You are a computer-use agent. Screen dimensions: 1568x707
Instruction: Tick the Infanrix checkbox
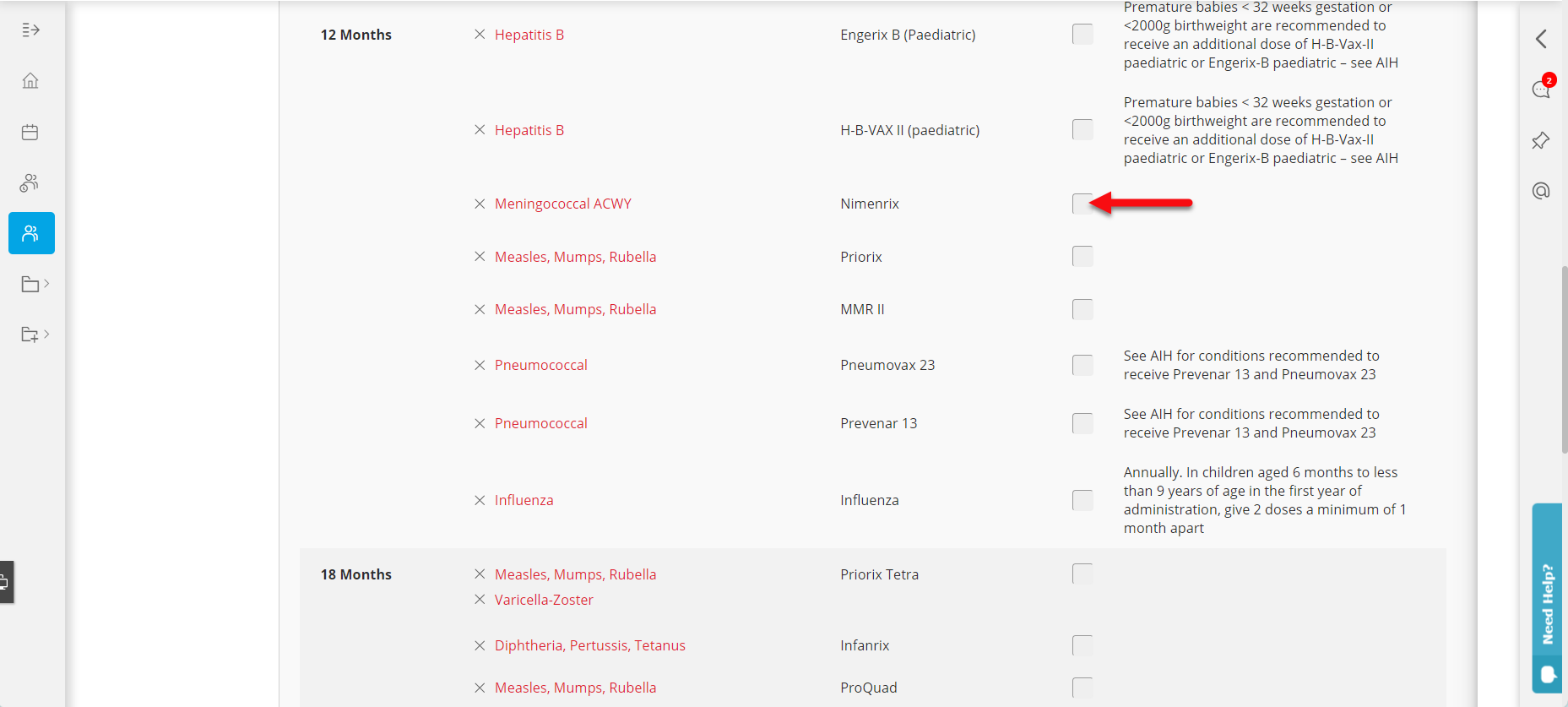point(1082,645)
